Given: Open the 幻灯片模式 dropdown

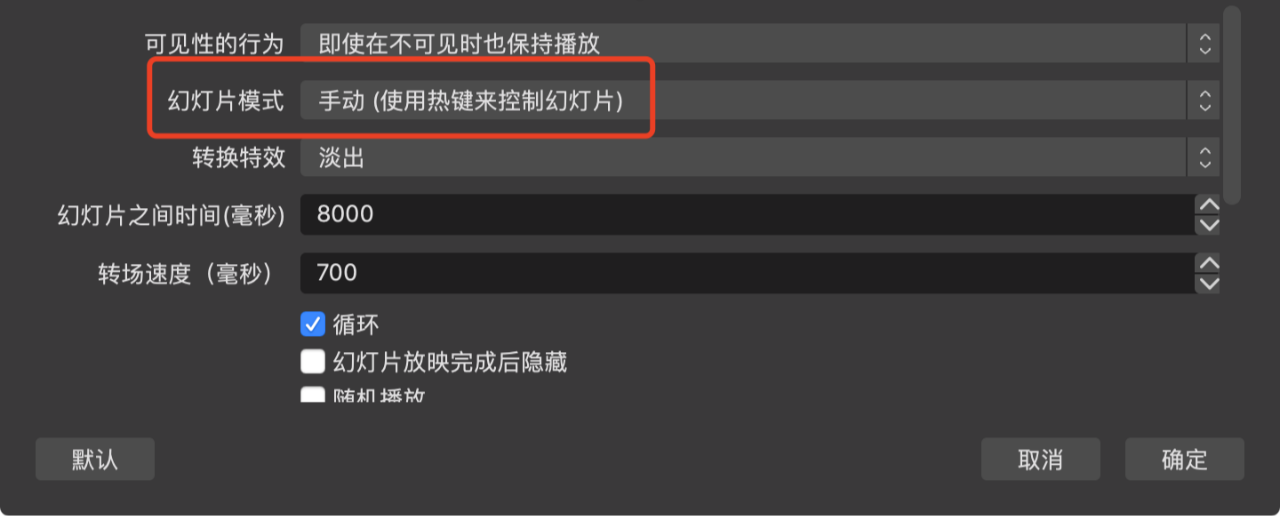Looking at the screenshot, I should pos(760,100).
